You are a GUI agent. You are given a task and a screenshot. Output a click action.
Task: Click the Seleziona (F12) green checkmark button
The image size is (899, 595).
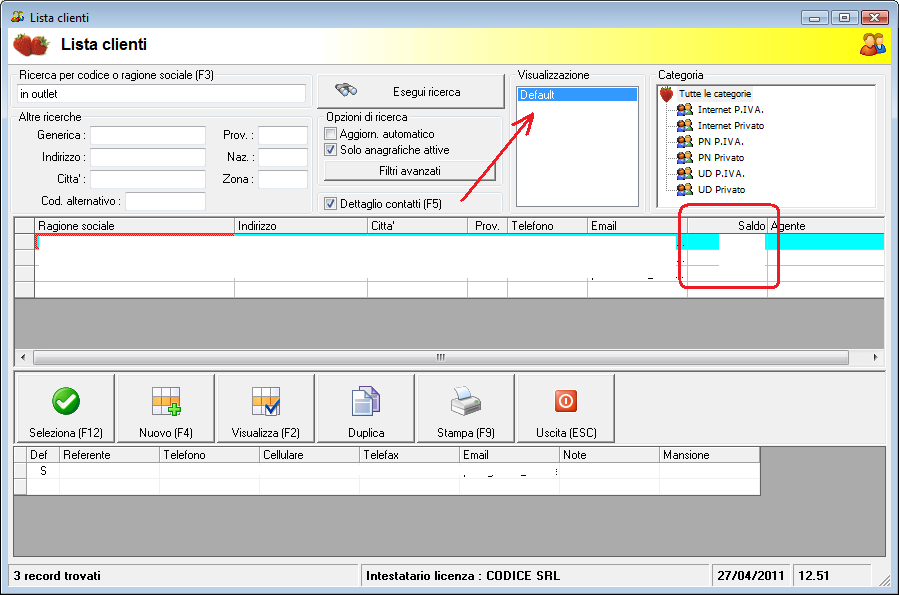pyautogui.click(x=66, y=408)
